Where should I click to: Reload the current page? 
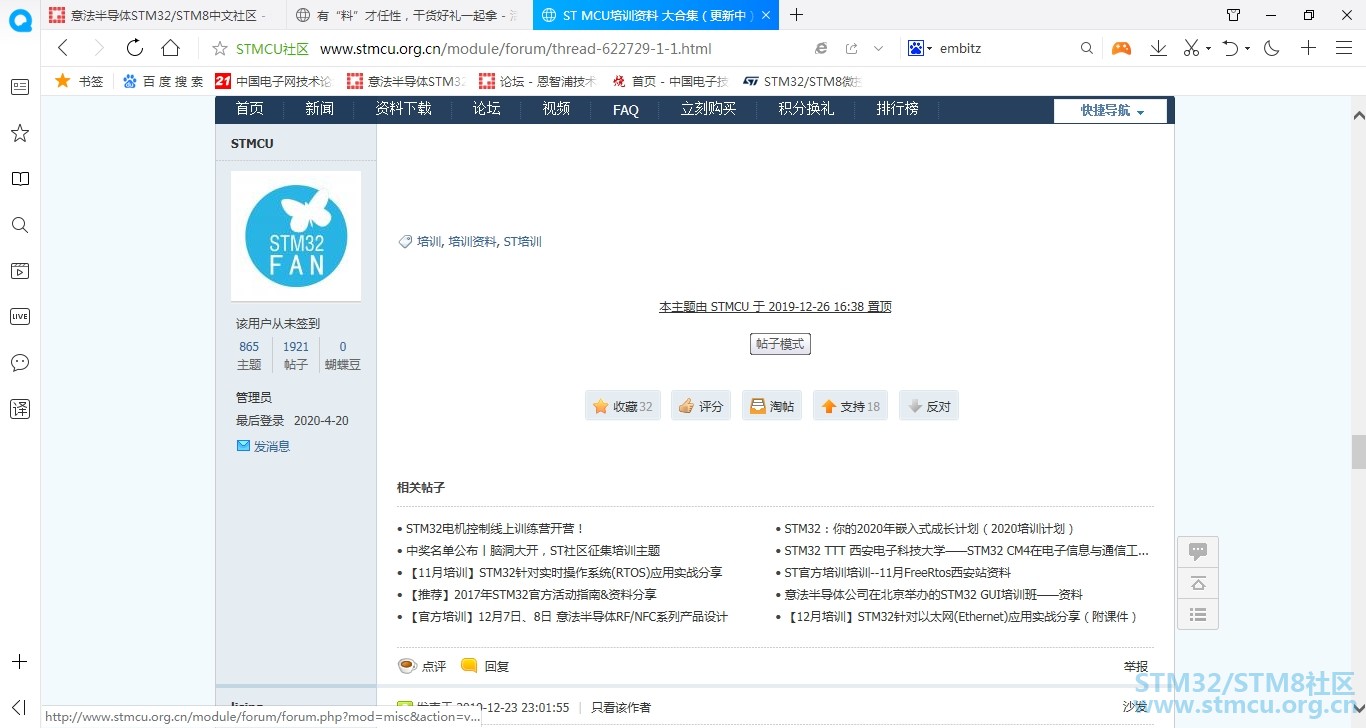tap(134, 48)
